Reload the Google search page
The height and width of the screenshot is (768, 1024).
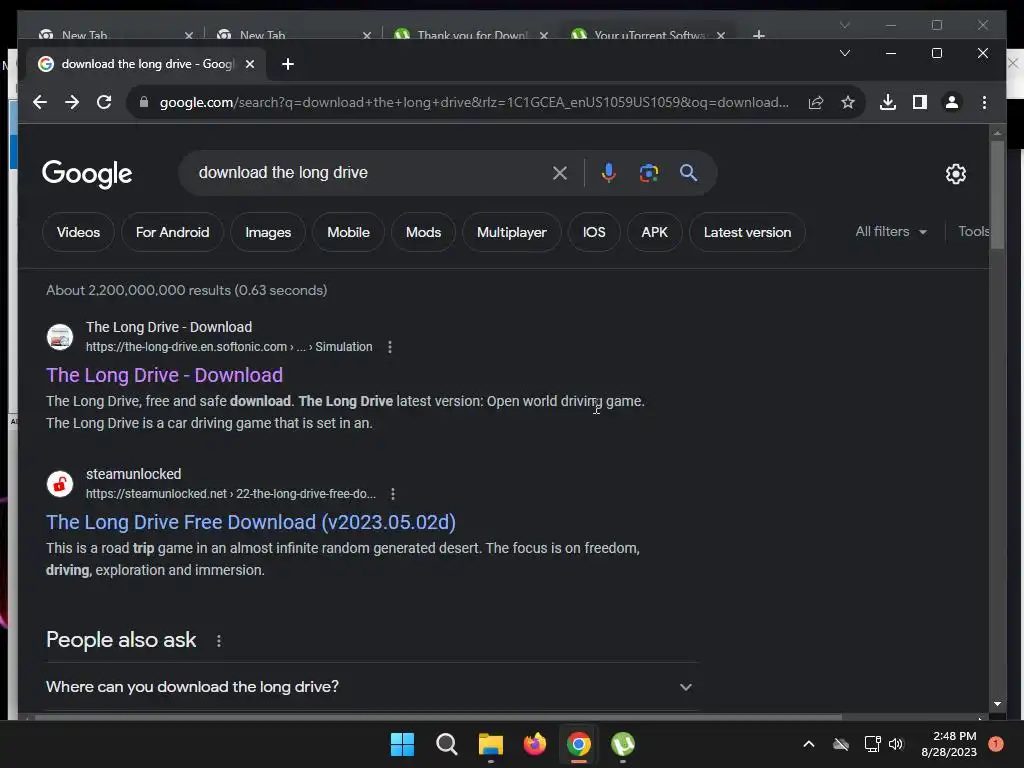(x=104, y=103)
